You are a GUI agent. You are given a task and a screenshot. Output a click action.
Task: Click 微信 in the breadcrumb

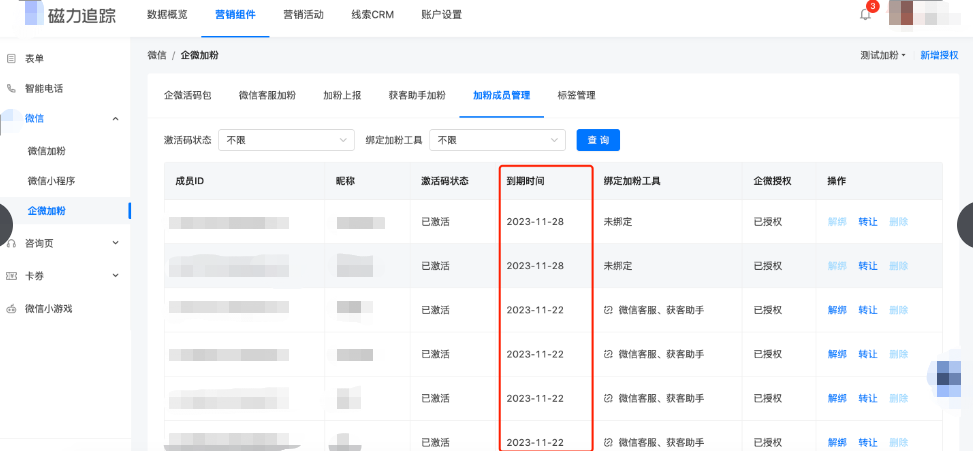click(157, 55)
